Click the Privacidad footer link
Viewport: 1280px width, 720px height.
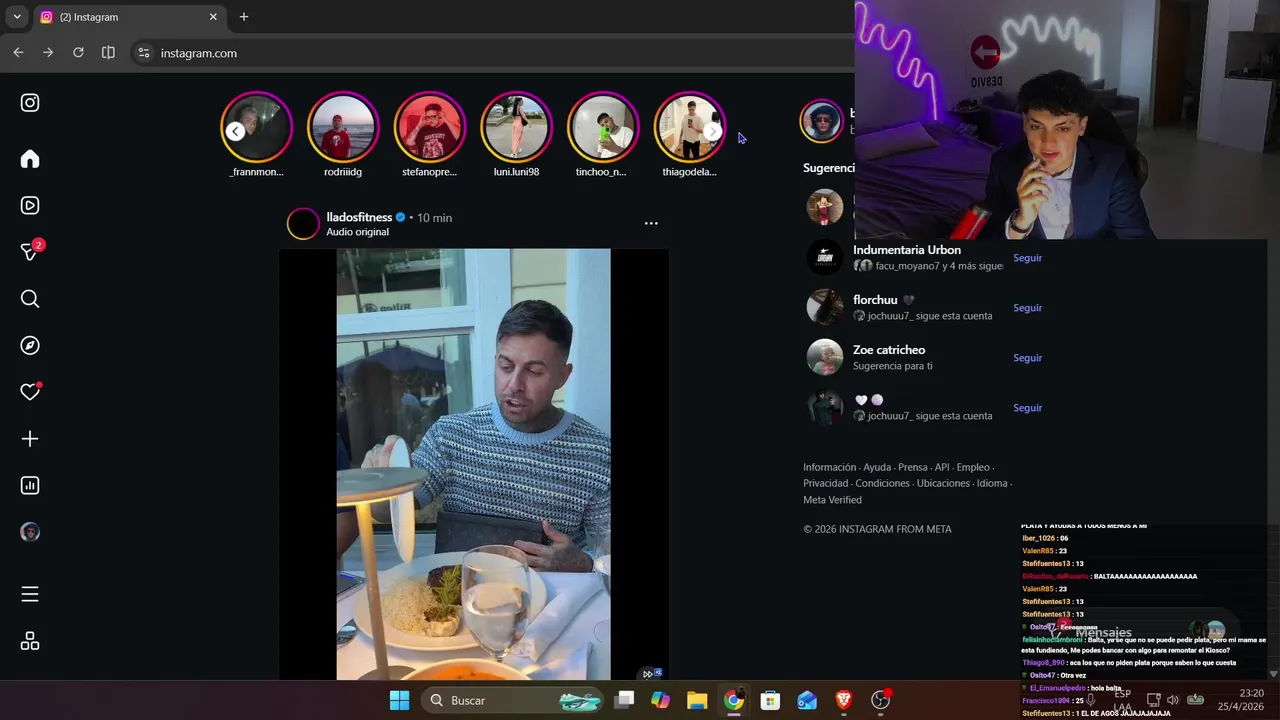[826, 483]
